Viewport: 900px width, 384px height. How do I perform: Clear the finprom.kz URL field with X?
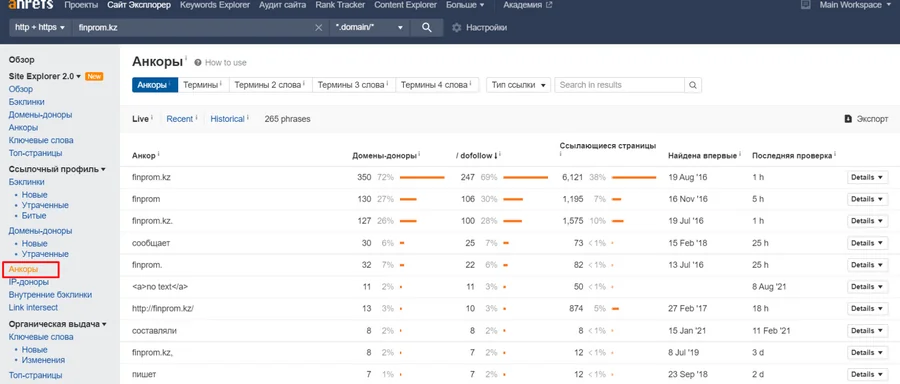(319, 28)
